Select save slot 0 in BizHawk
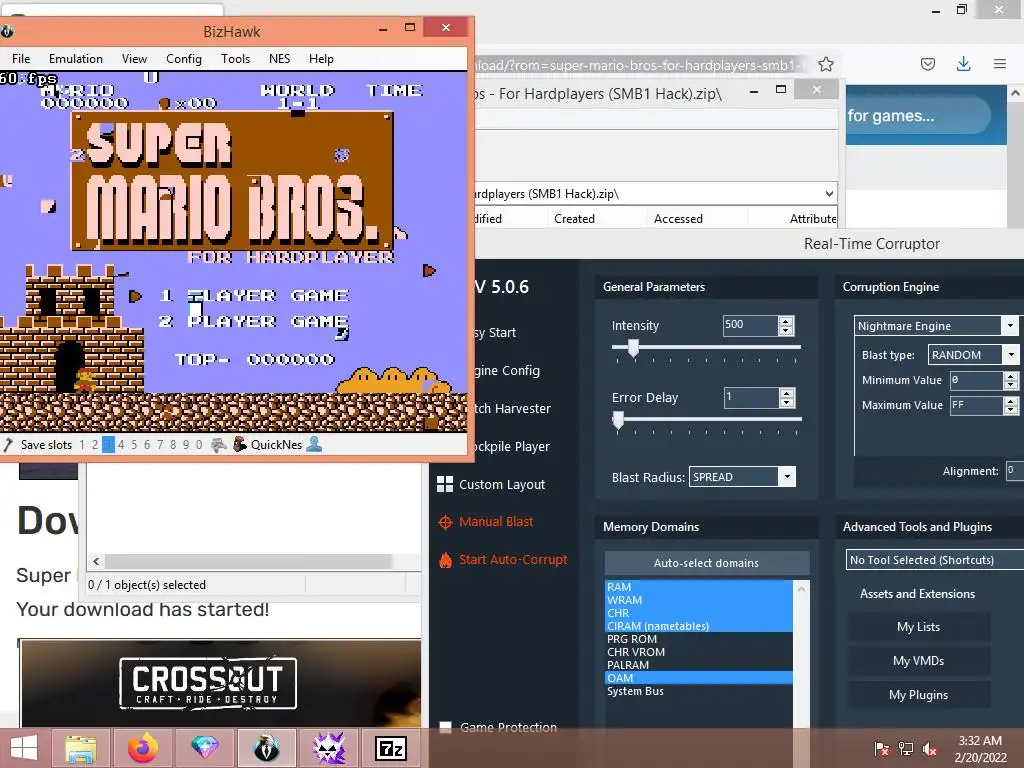This screenshot has height=768, width=1024. coord(199,445)
